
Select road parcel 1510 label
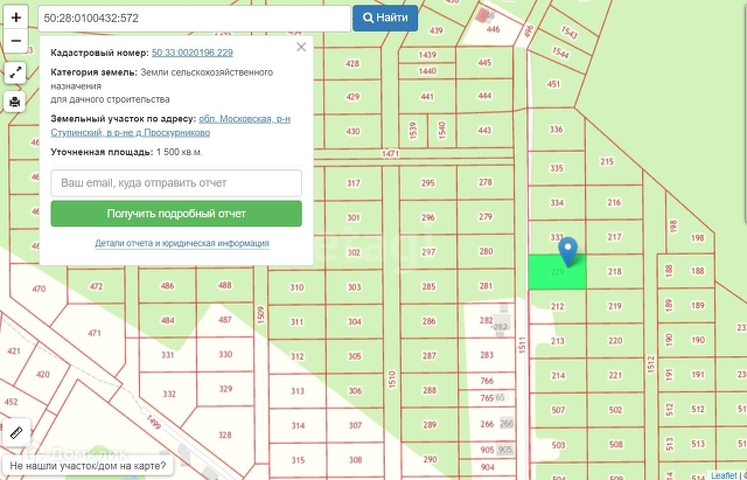click(392, 380)
